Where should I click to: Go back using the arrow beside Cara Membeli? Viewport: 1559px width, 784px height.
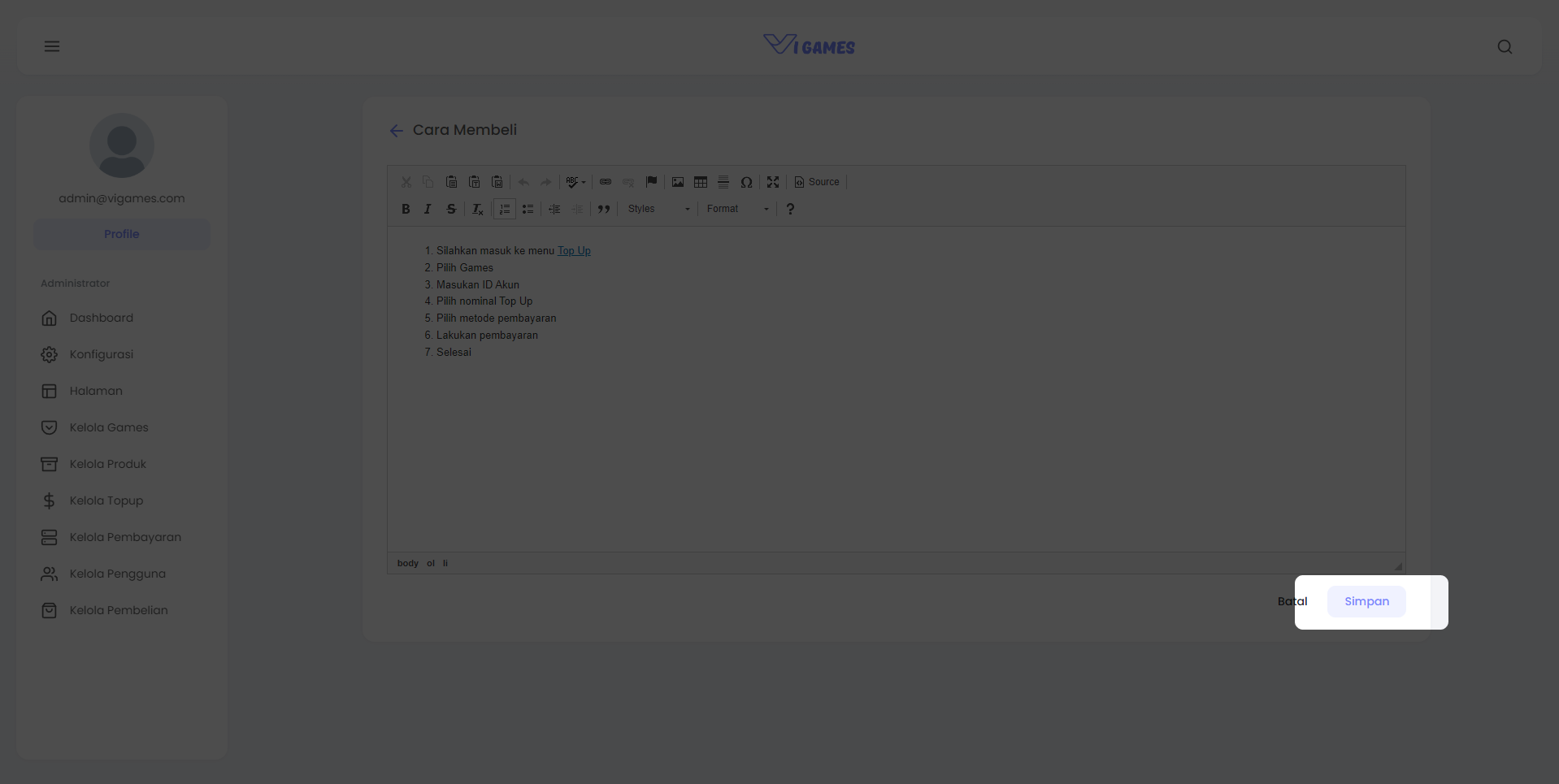click(396, 131)
